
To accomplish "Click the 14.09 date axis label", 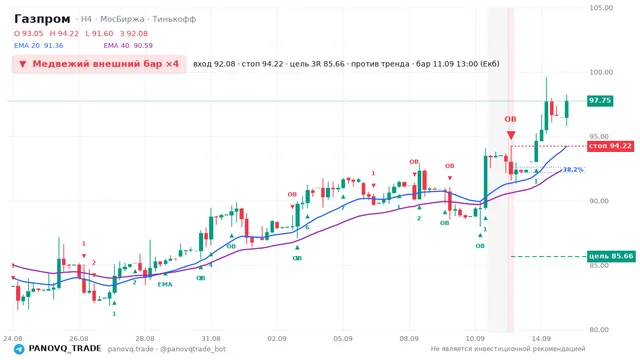I will (x=541, y=339).
